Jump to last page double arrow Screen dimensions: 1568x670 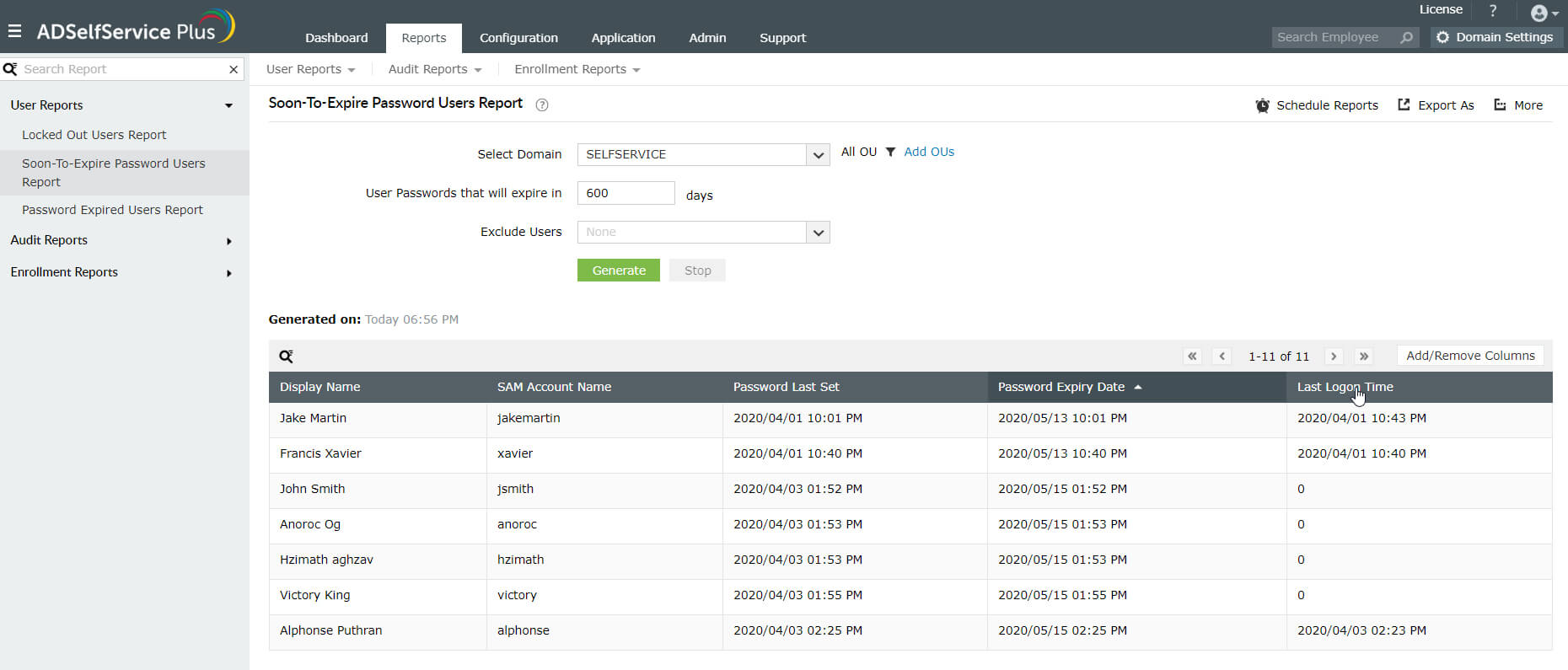point(1364,356)
